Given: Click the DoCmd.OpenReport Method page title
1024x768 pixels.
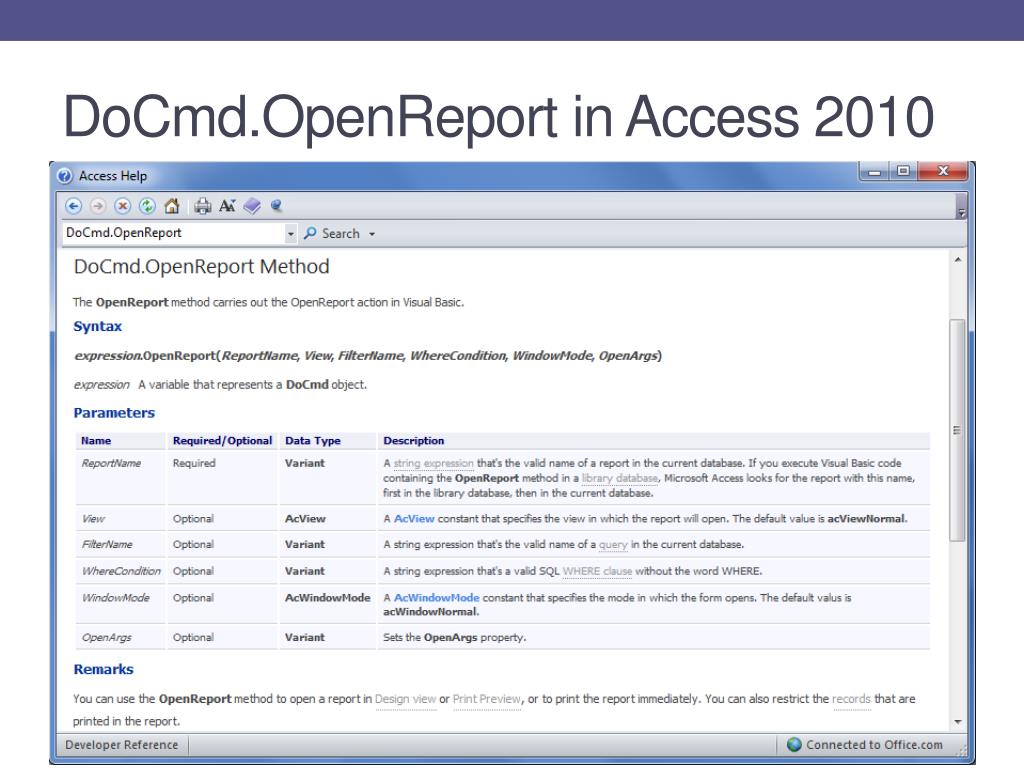Looking at the screenshot, I should pyautogui.click(x=201, y=266).
